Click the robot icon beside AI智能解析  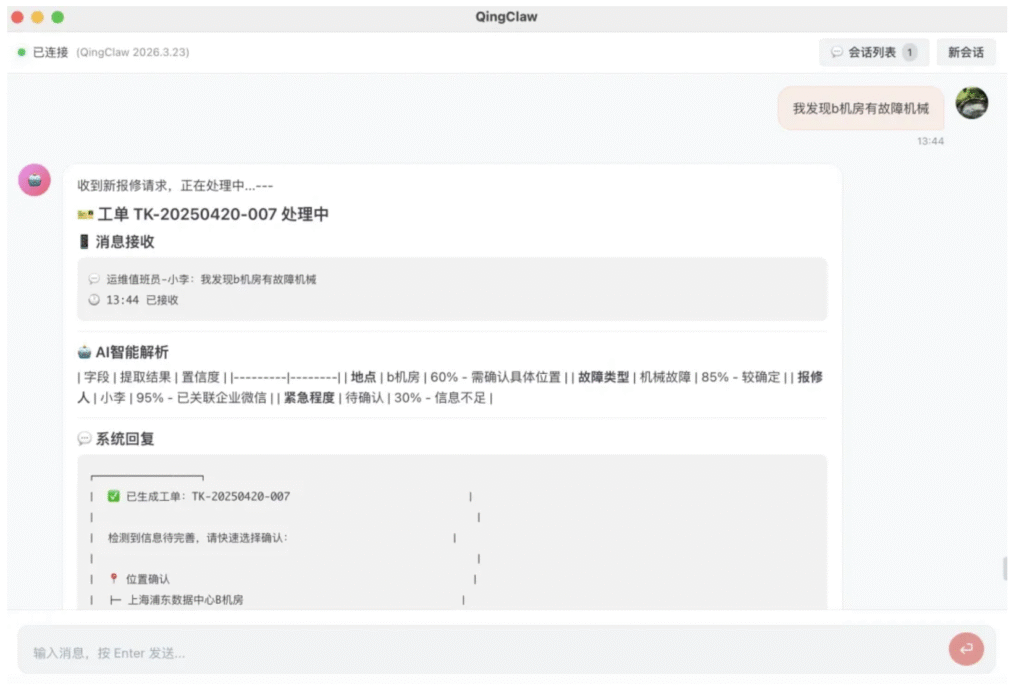(x=84, y=352)
